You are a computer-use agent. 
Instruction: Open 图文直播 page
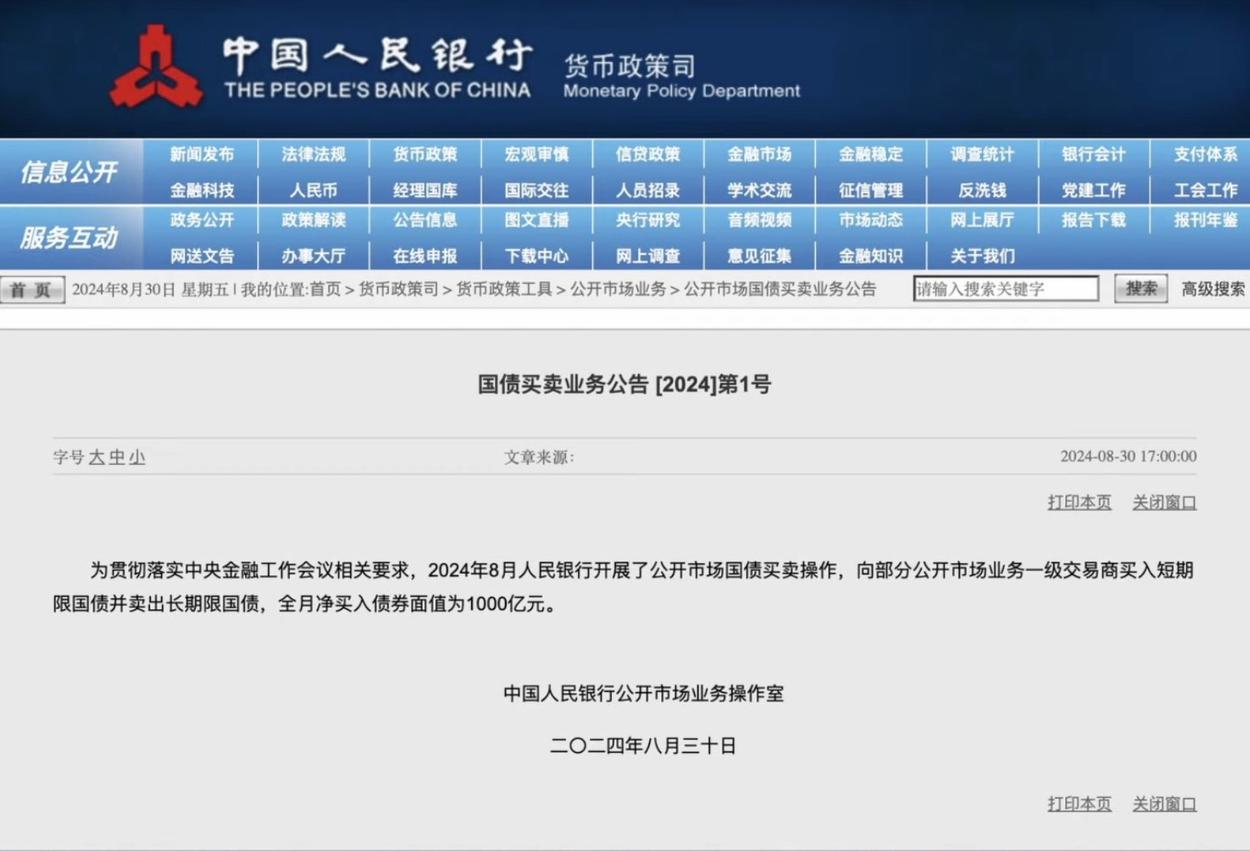tap(537, 220)
